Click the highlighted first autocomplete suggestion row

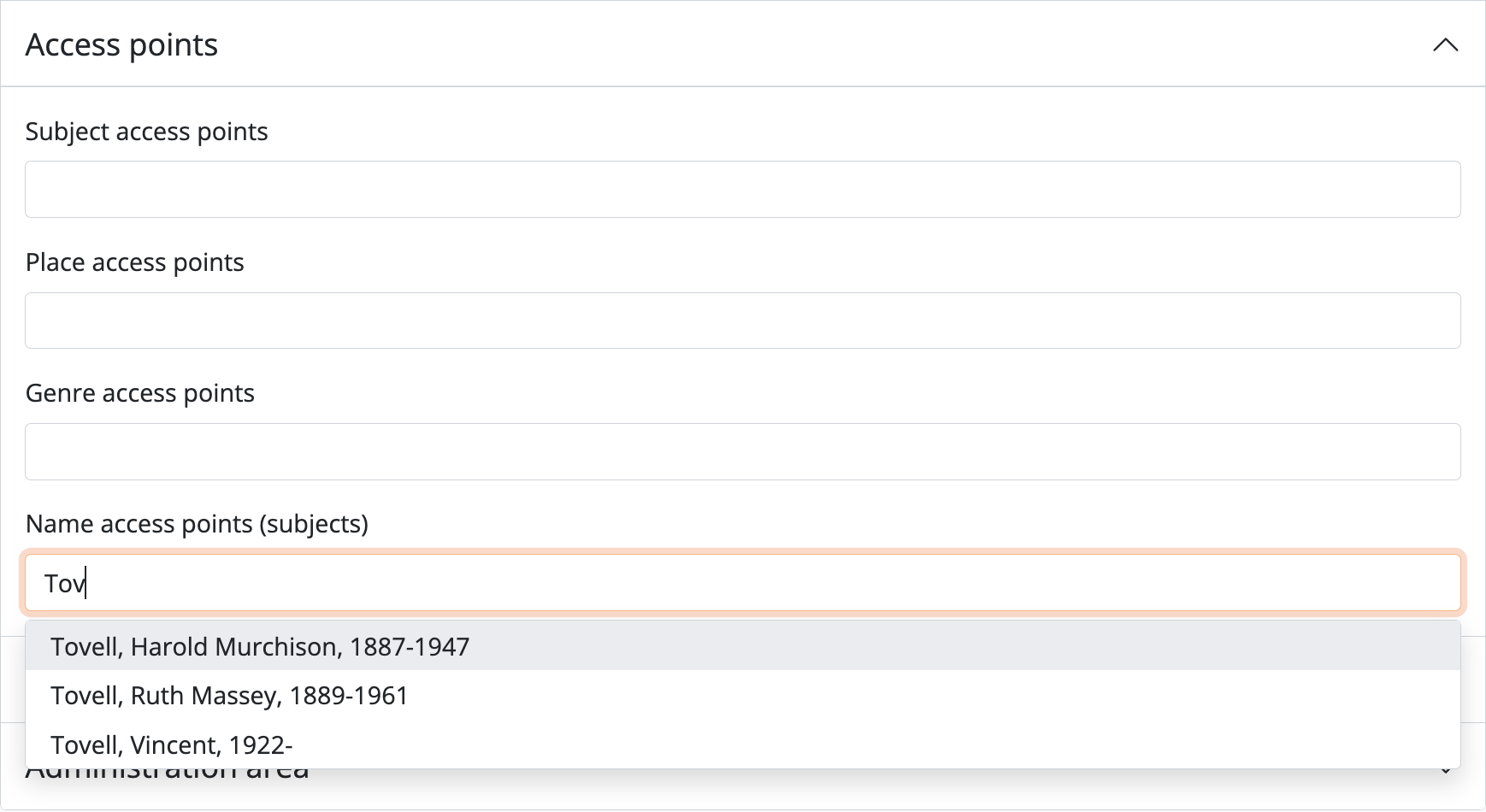(x=742, y=646)
